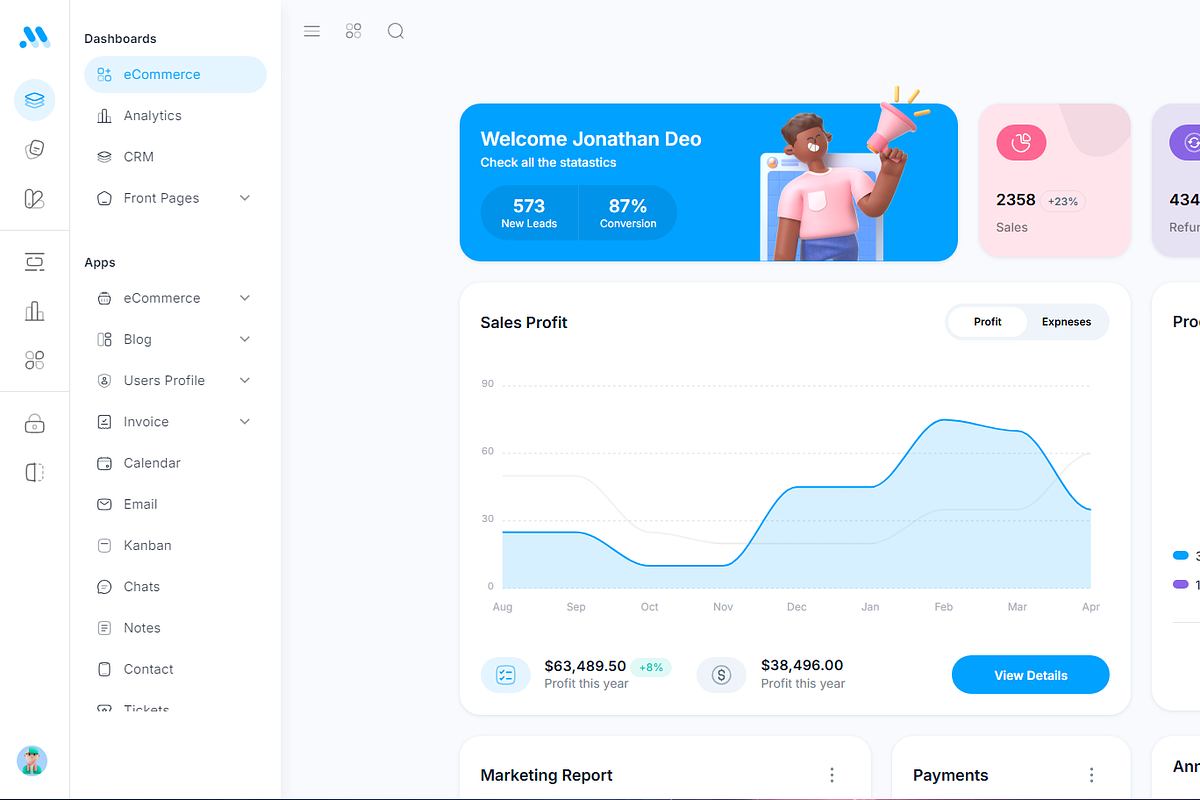Image resolution: width=1200 pixels, height=800 pixels.
Task: Open the leaf-shaped icon in mini sidebar
Action: 35,199
